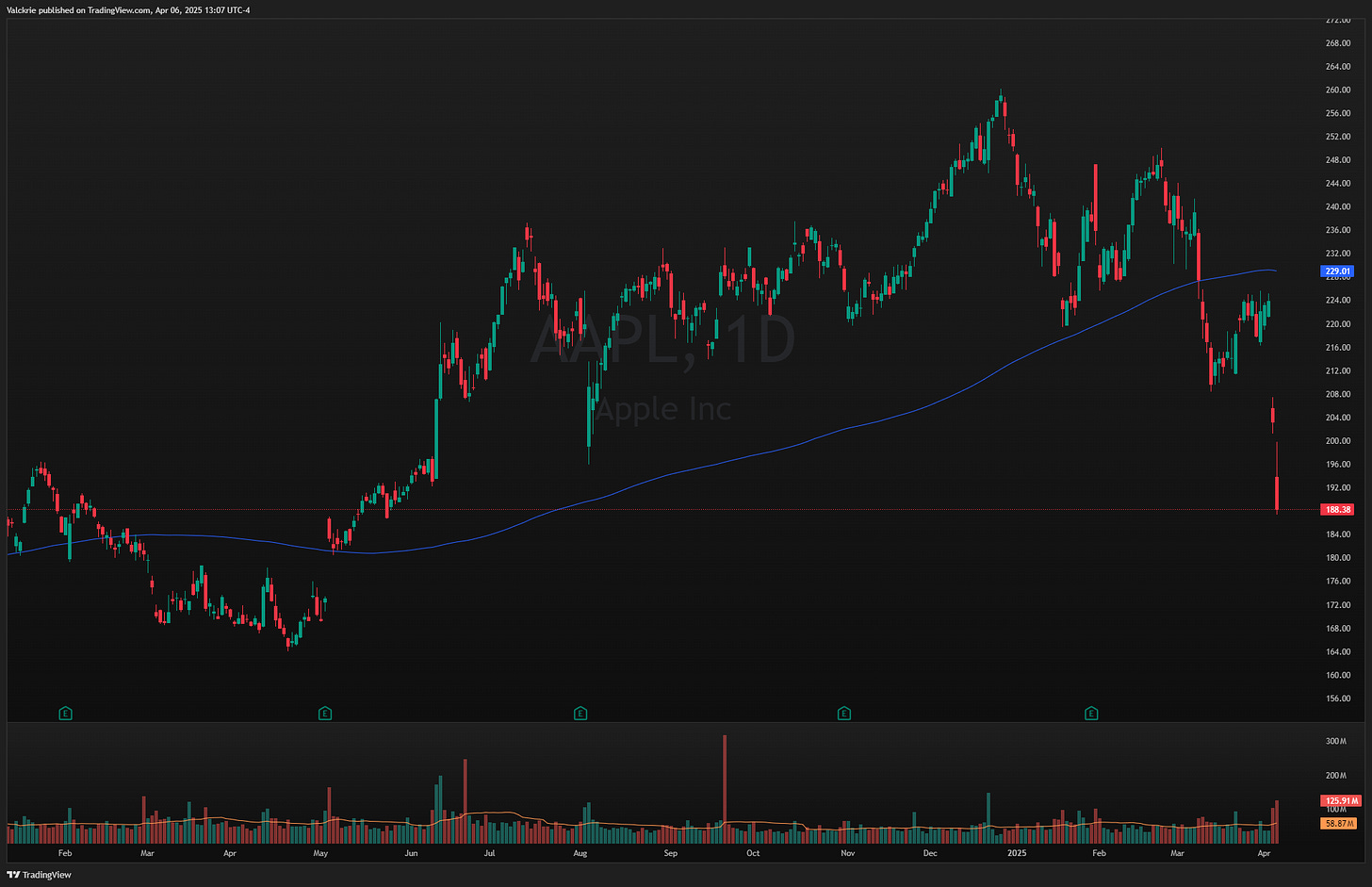1372x887 pixels.
Task: Click the 156.00 price axis label
Action: pos(1338,698)
